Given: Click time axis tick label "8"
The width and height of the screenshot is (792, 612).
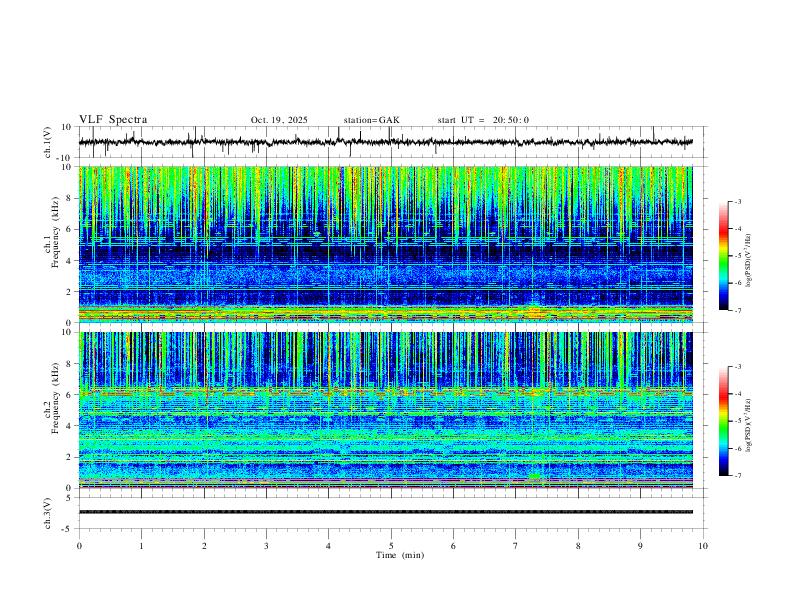Looking at the screenshot, I should click(578, 546).
